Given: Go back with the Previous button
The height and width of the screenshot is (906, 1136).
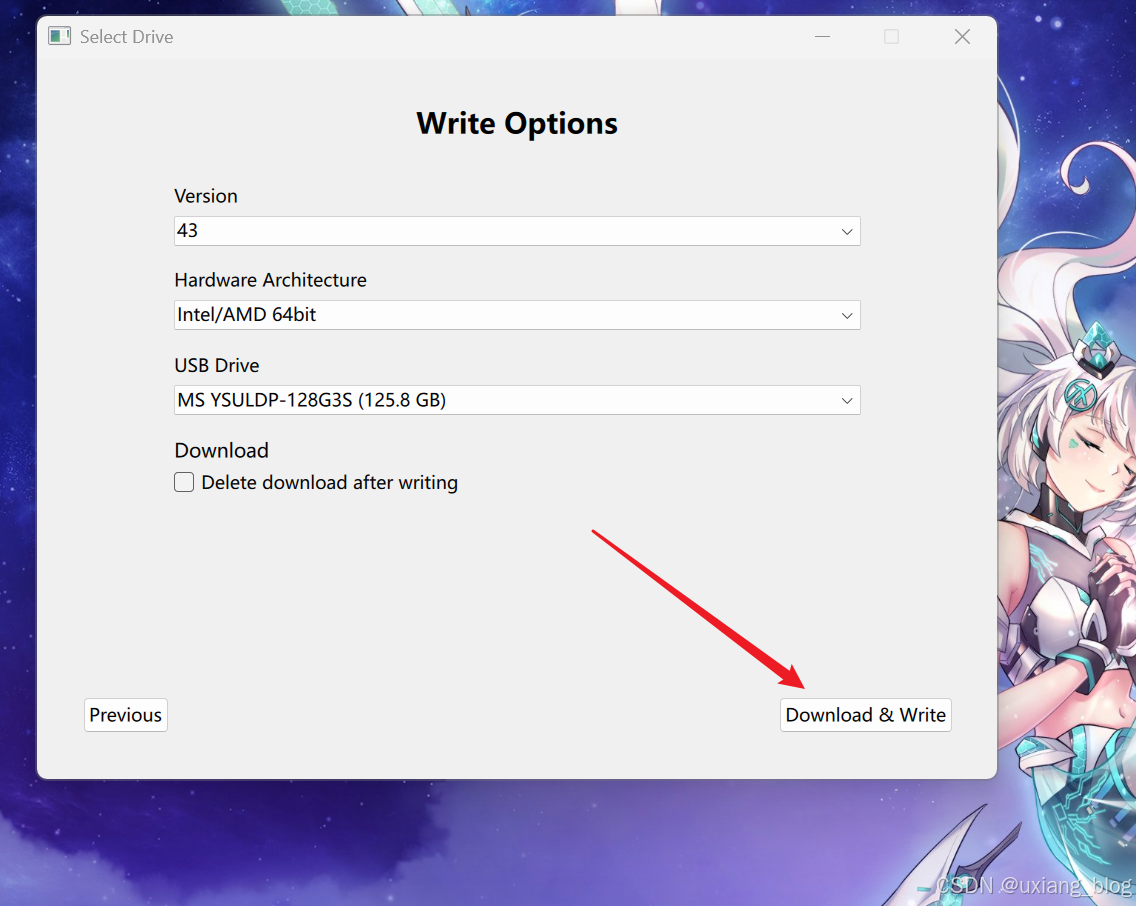Looking at the screenshot, I should (125, 715).
